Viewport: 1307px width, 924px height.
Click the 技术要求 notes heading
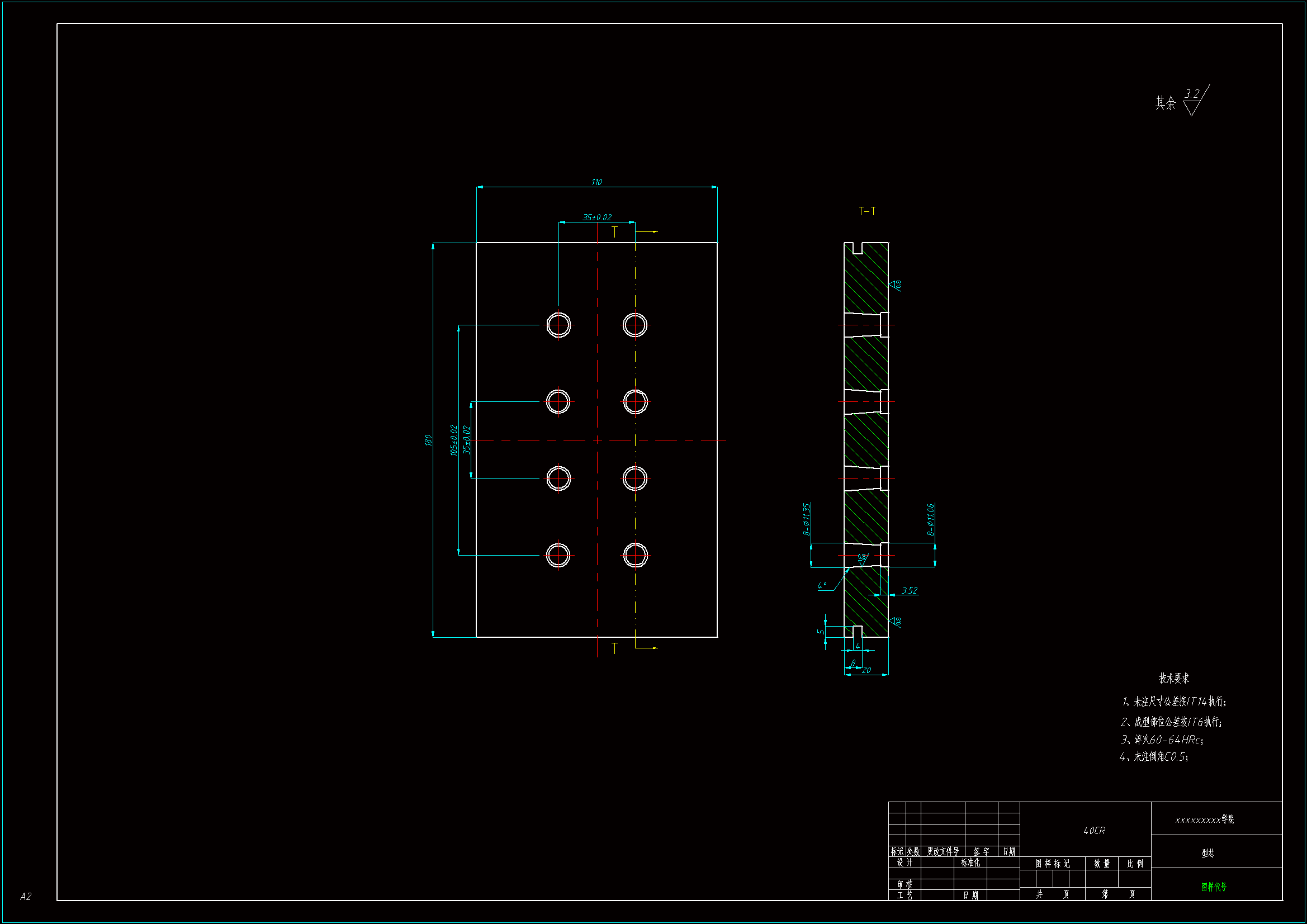[1174, 678]
